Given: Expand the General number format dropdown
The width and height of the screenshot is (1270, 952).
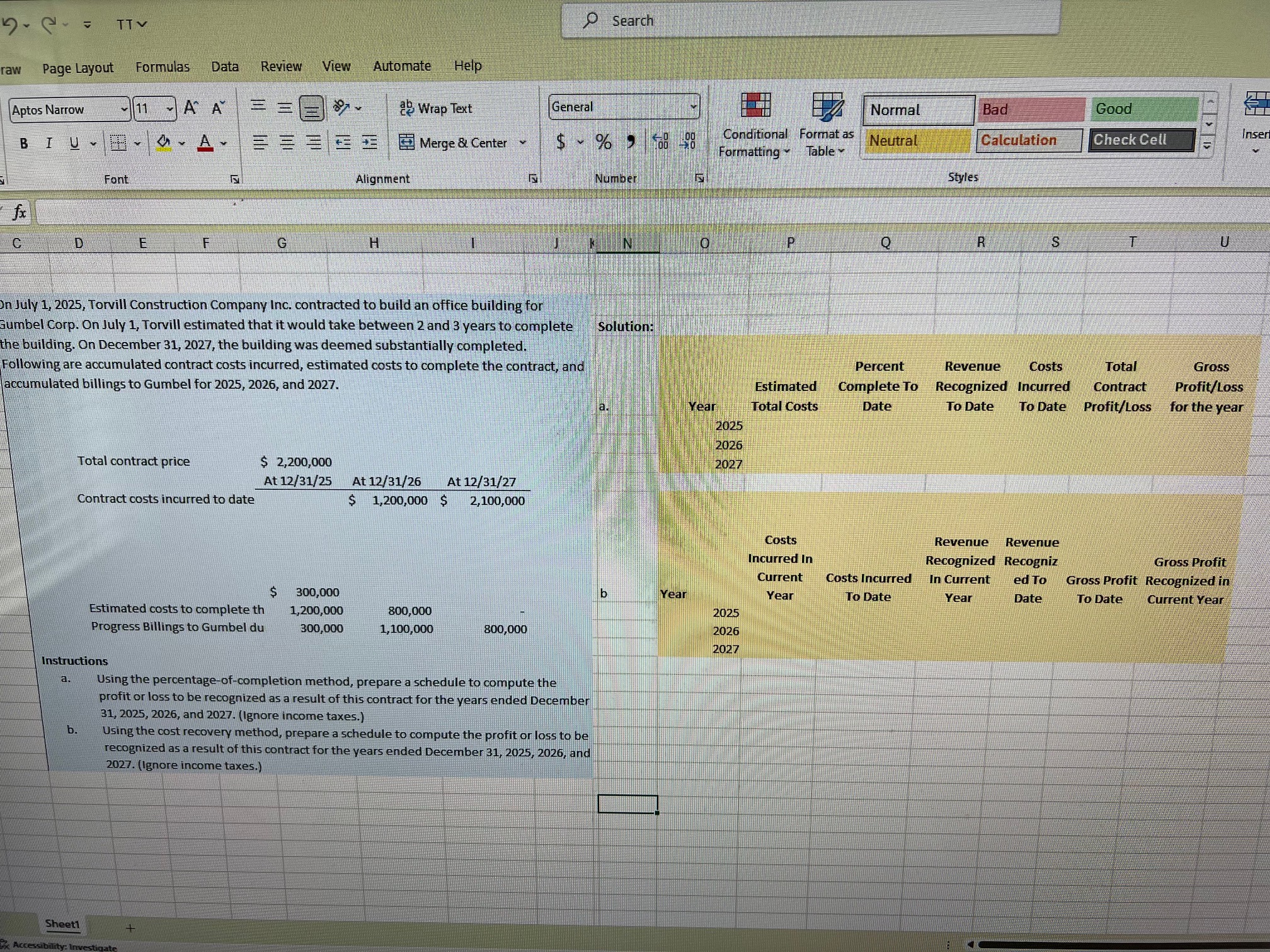Looking at the screenshot, I should click(x=693, y=107).
